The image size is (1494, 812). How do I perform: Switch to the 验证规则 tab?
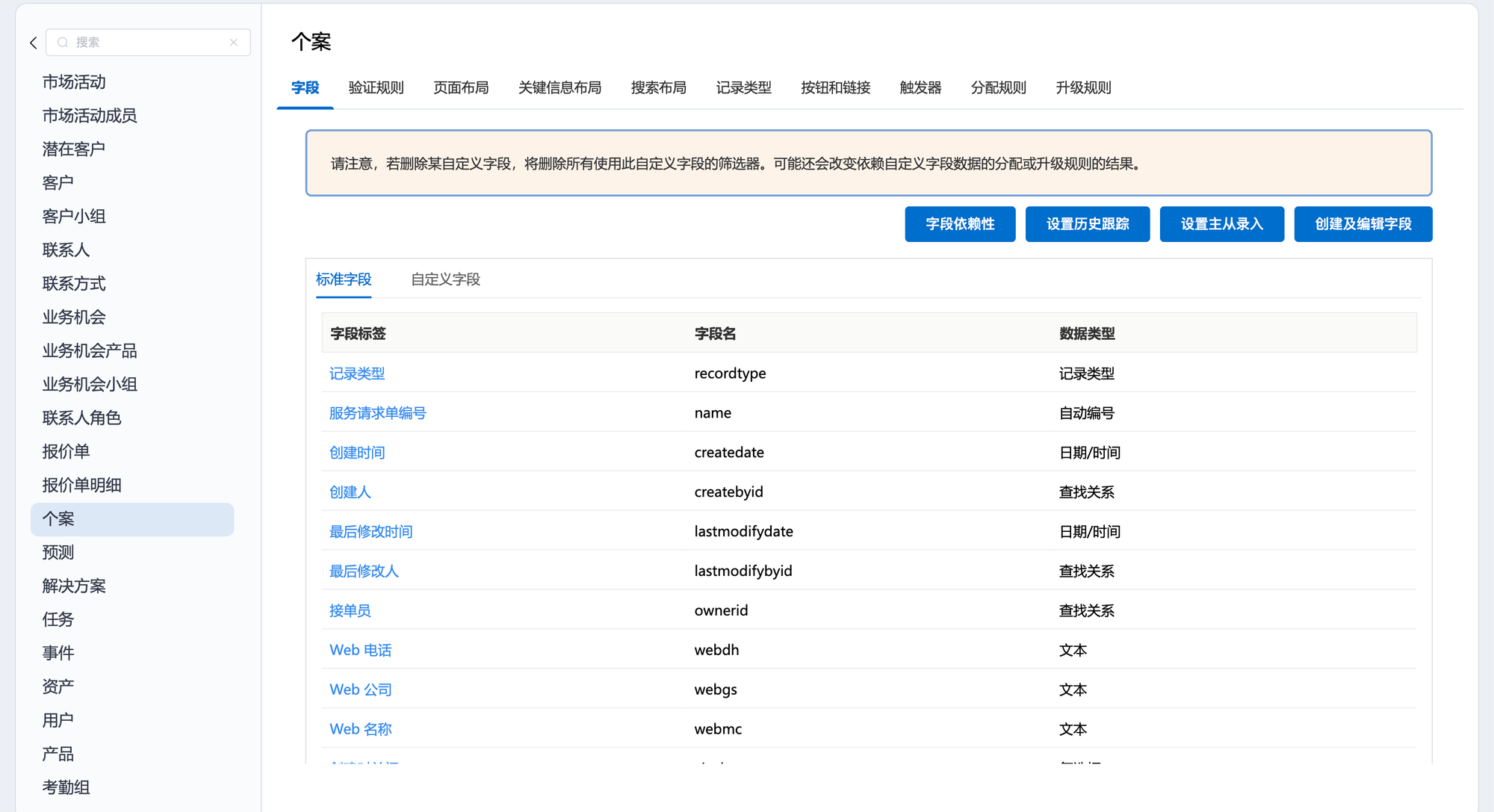coord(376,88)
